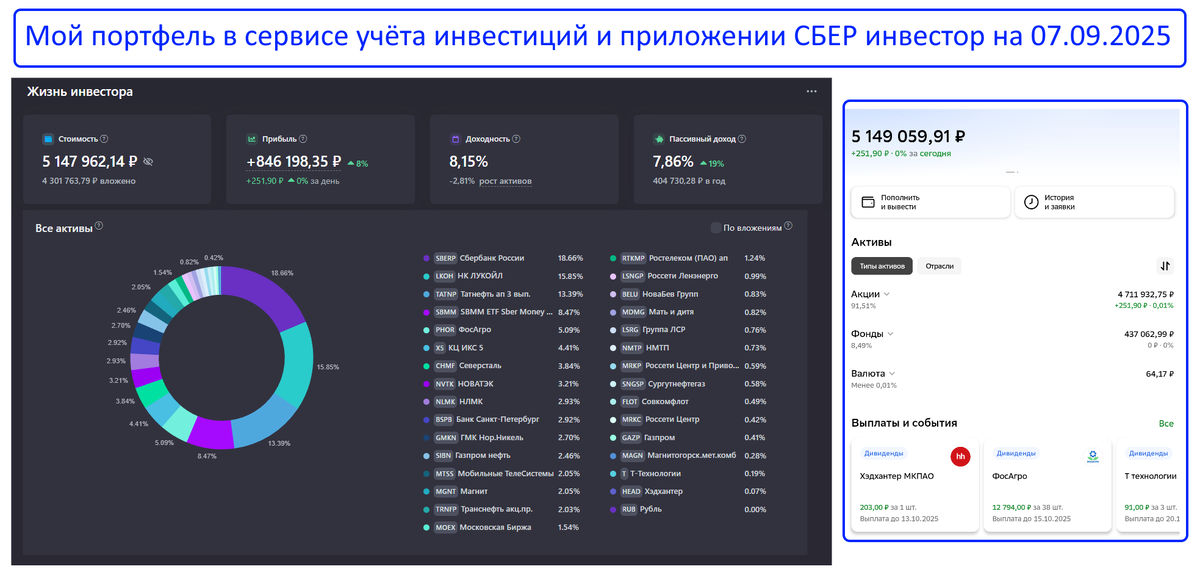The height and width of the screenshot is (580, 1200).
Task: Click the help icon next to Доходность
Action: pyautogui.click(x=517, y=139)
